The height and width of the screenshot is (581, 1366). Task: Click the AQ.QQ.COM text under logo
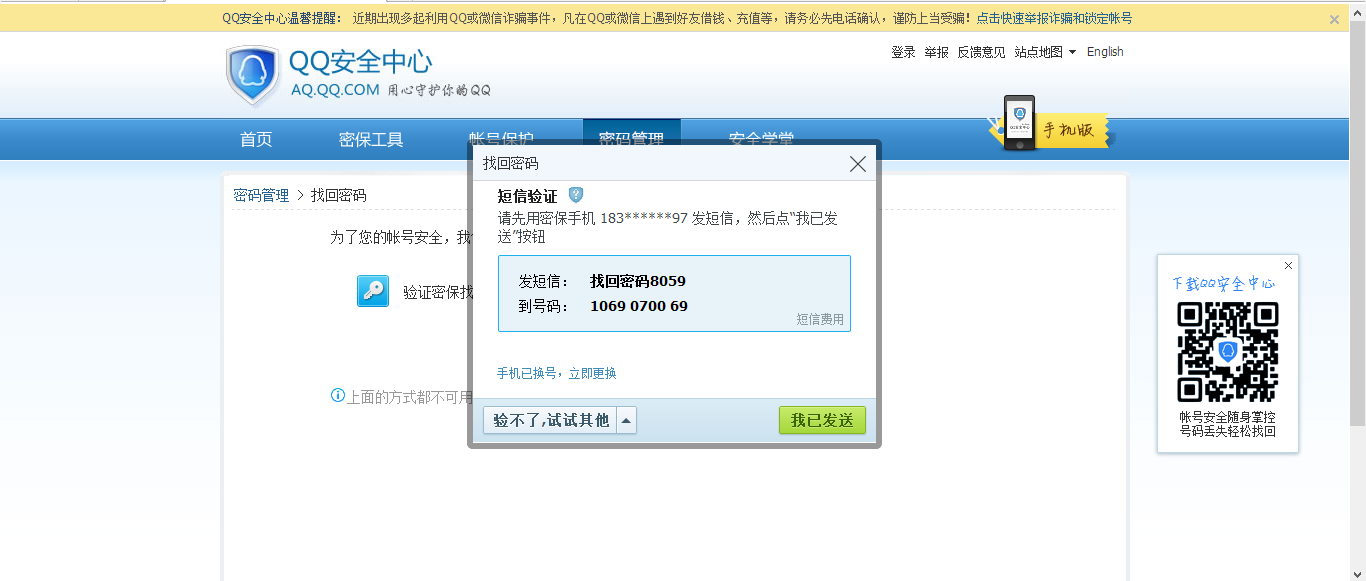tap(335, 90)
